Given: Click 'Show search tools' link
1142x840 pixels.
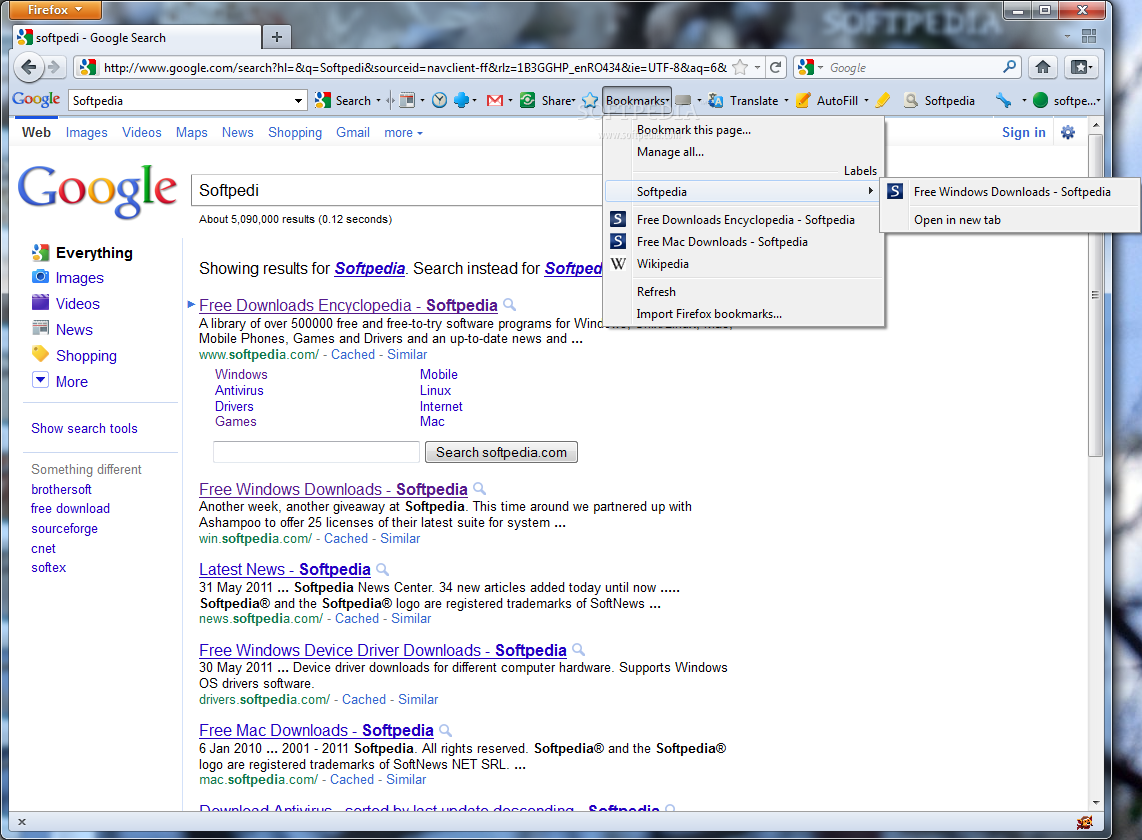Looking at the screenshot, I should pyautogui.click(x=84, y=428).
